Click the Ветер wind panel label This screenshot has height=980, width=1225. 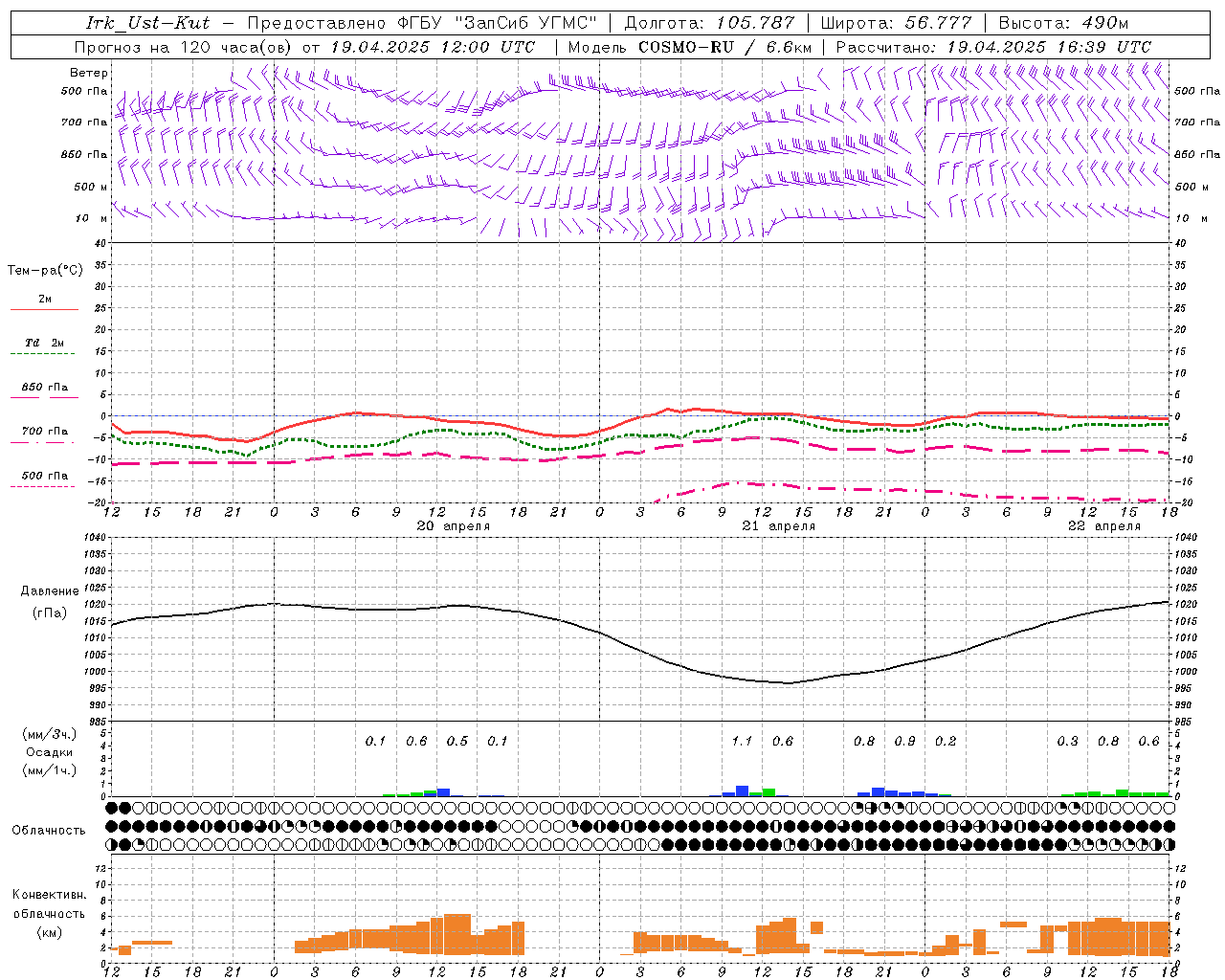tap(89, 73)
